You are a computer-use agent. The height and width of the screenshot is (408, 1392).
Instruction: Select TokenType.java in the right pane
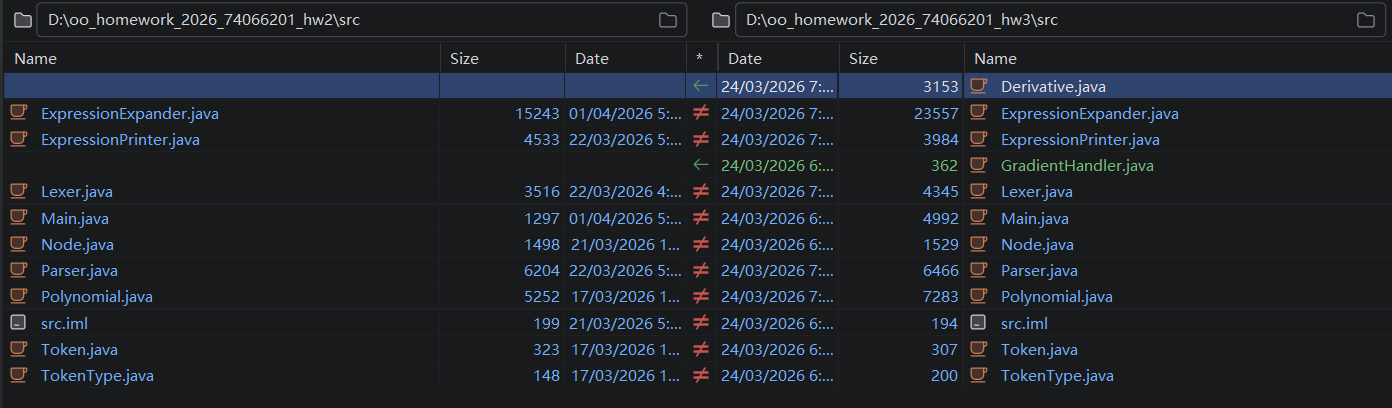1057,376
